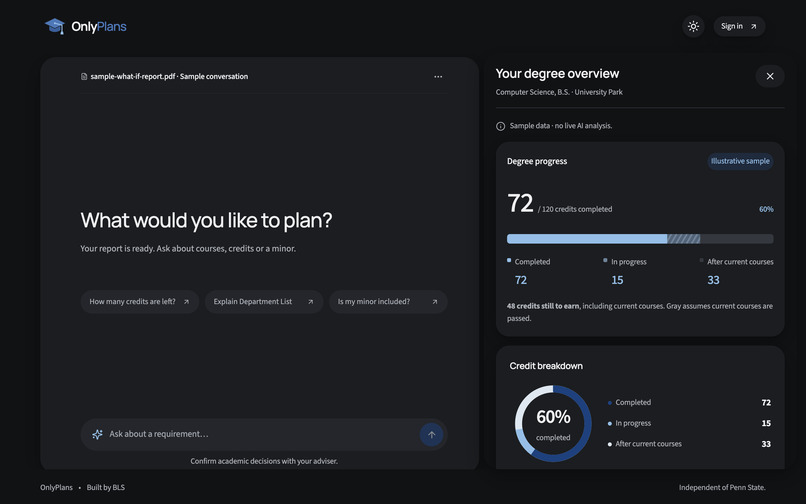Click the OnlyPlans wordmark text
The image size is (806, 504).
pos(99,26)
